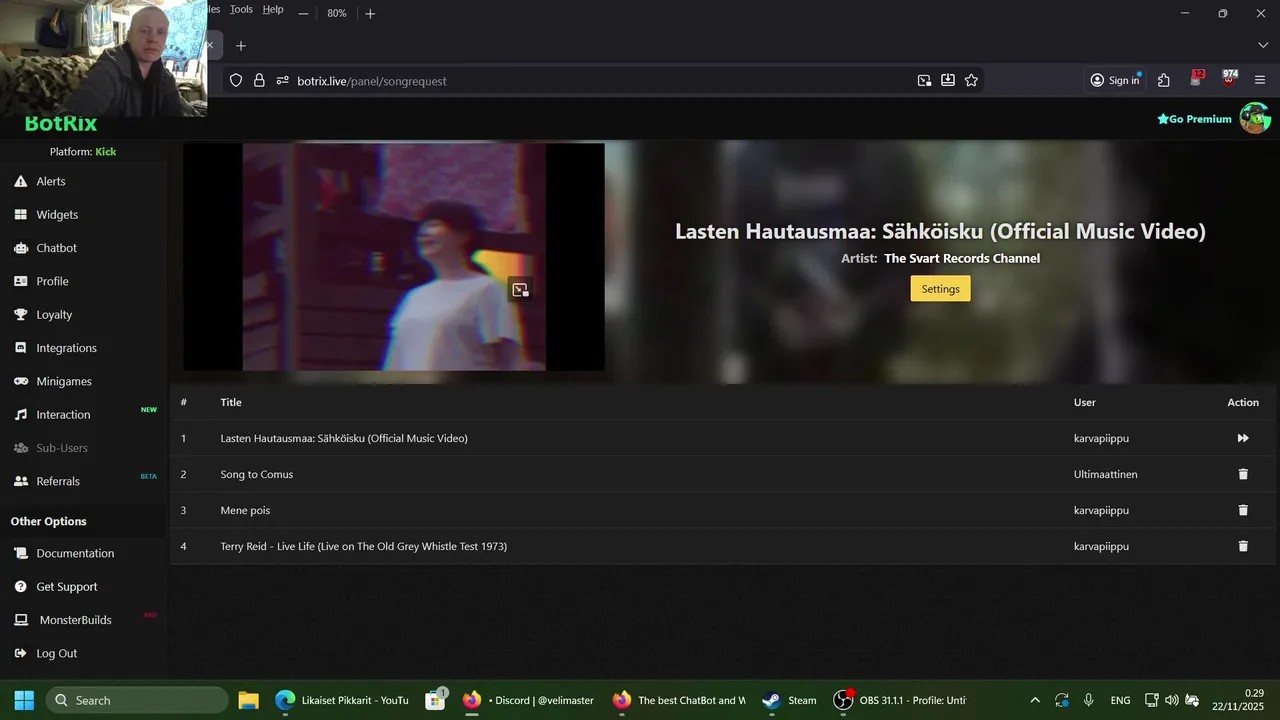Open the Help menu
The width and height of the screenshot is (1280, 720).
273,9
